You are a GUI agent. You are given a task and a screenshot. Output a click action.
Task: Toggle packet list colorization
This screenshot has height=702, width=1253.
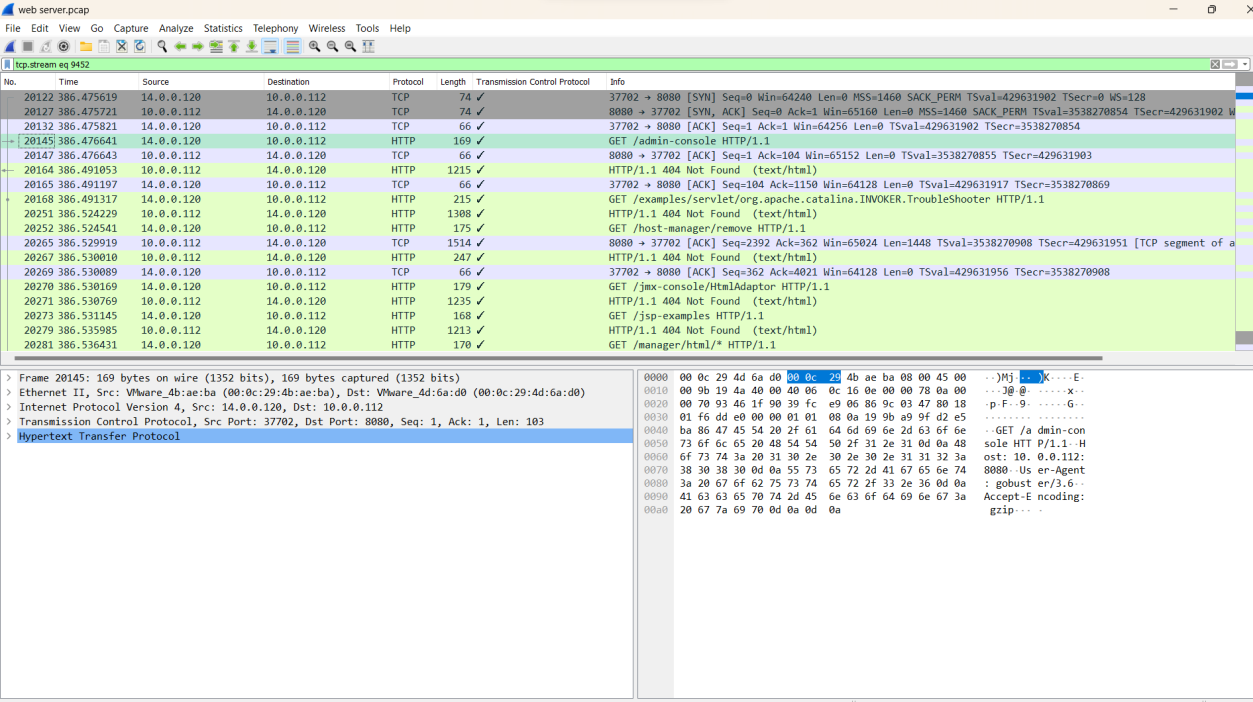coord(292,47)
